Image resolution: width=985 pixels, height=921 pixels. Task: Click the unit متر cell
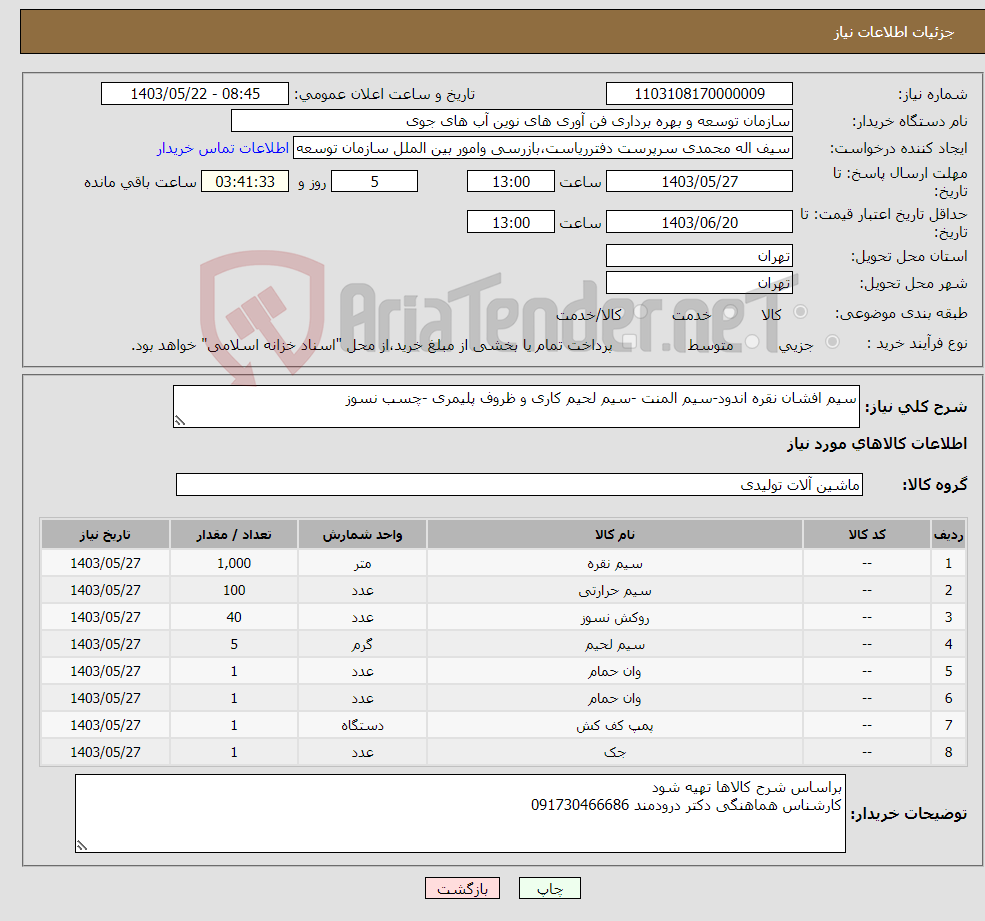click(x=362, y=564)
